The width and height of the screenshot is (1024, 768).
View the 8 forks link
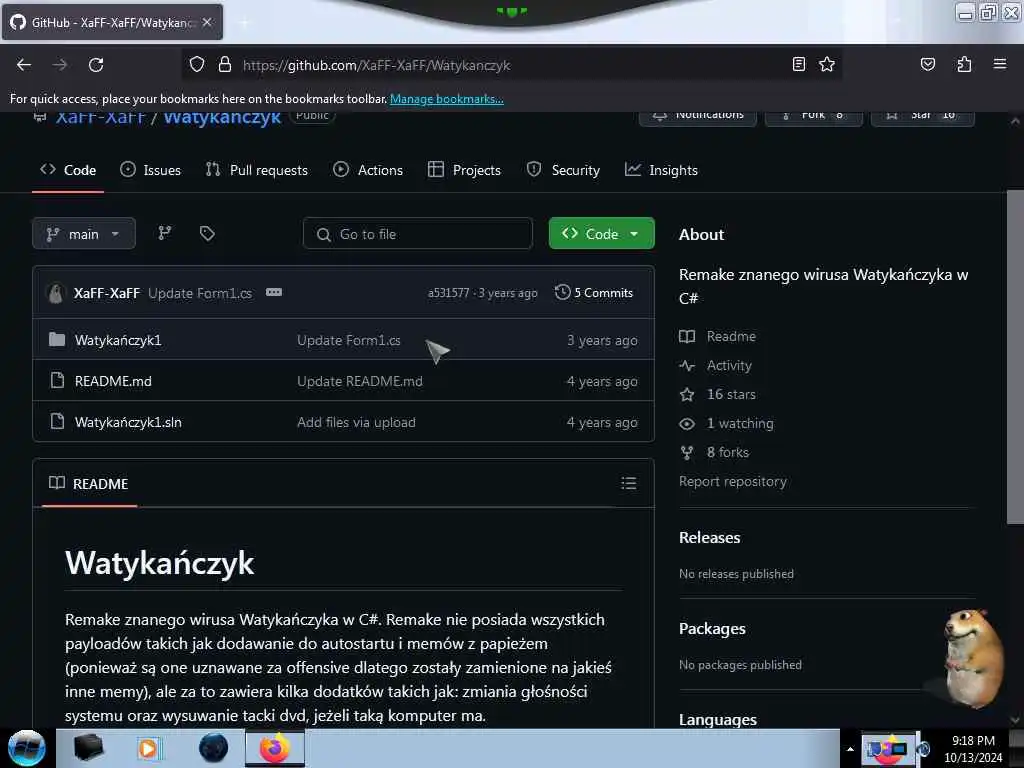coord(728,453)
